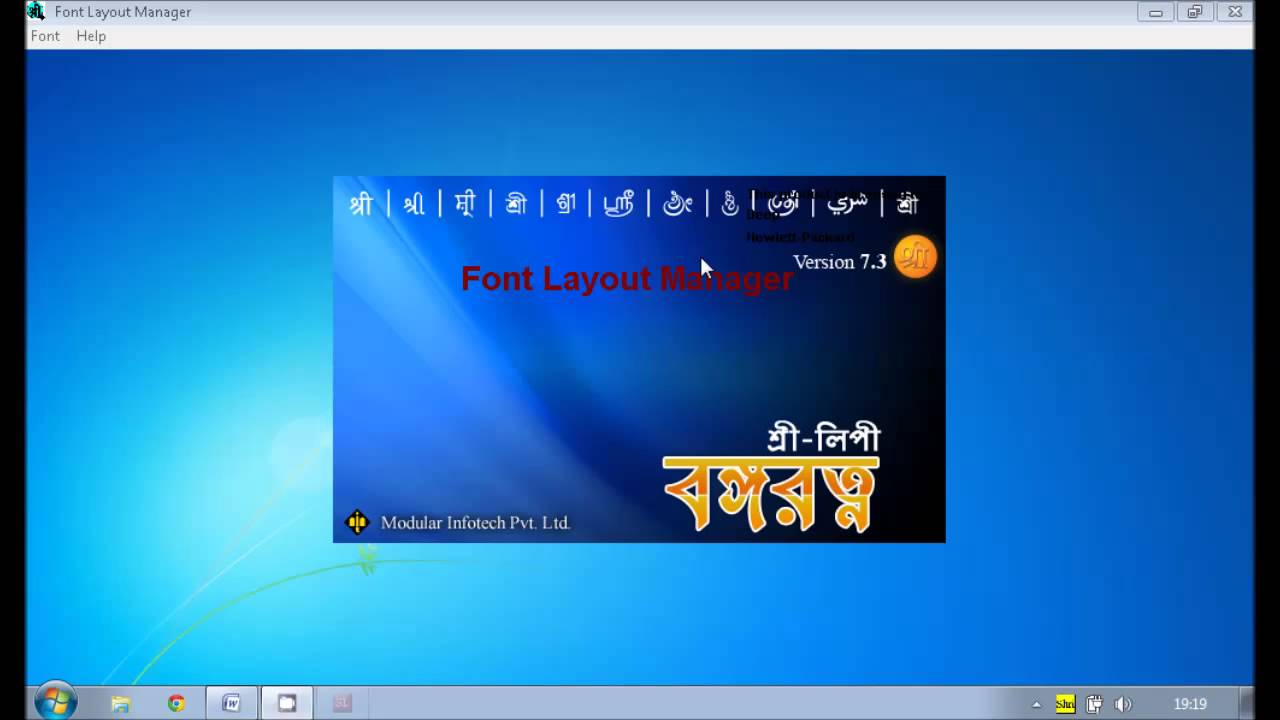This screenshot has width=1280, height=720.
Task: Open the Help menu
Action: click(91, 36)
